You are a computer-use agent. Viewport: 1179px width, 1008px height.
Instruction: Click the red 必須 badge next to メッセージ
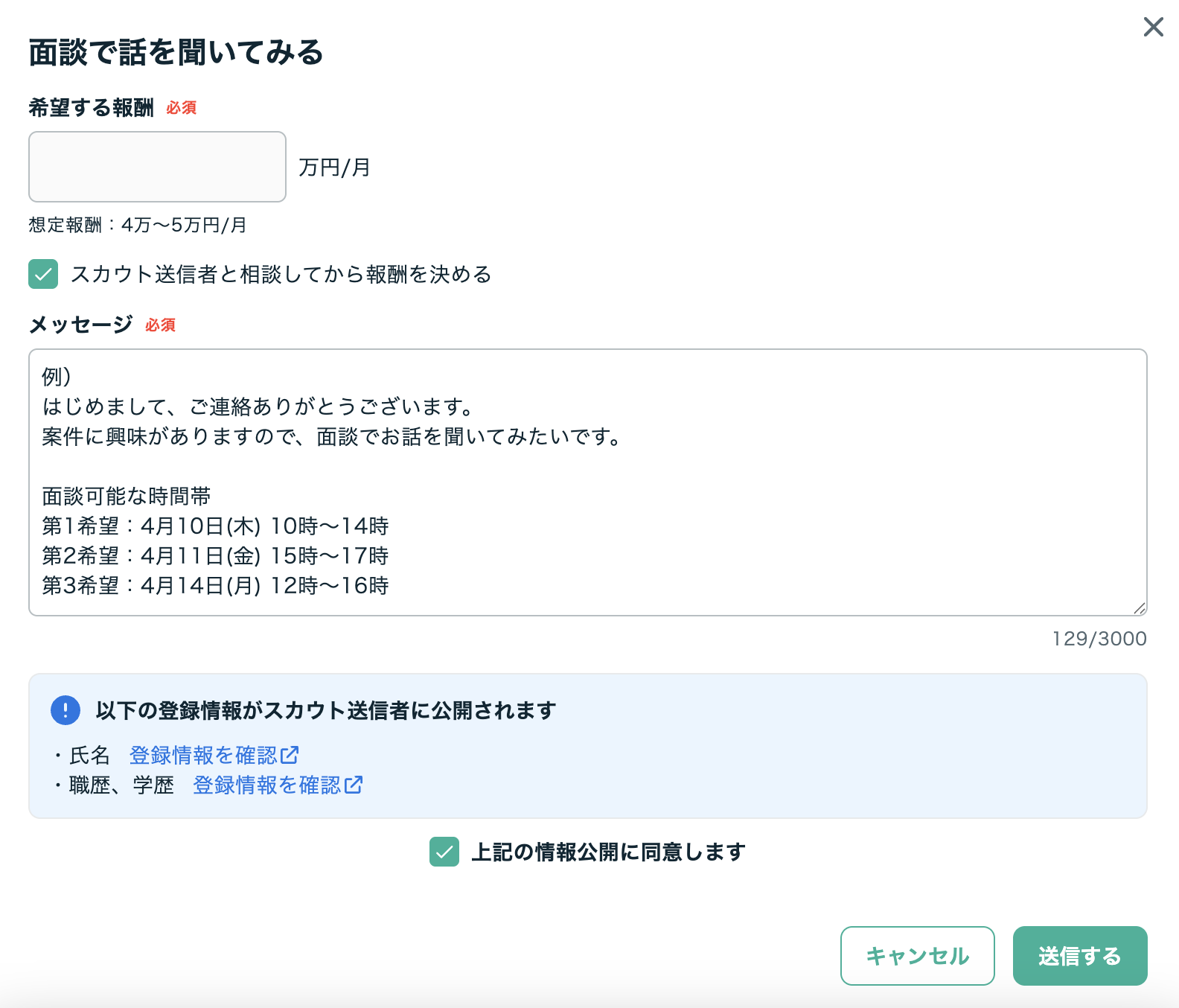click(160, 325)
